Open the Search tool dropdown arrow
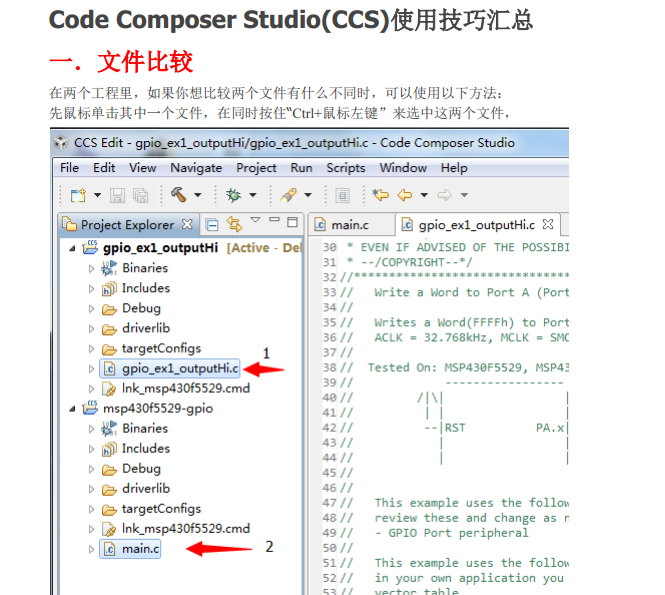 (308, 195)
